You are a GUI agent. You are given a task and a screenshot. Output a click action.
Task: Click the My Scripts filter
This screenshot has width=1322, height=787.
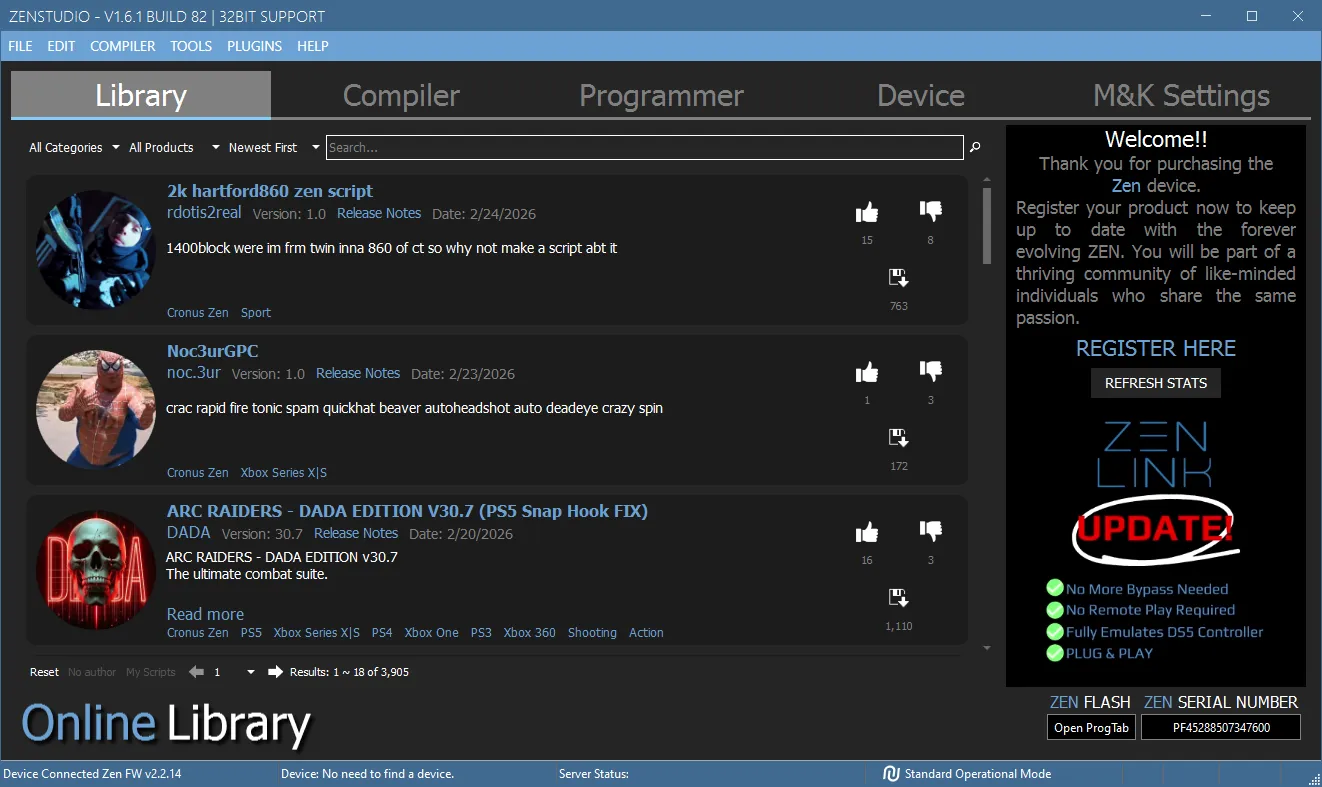coord(151,672)
